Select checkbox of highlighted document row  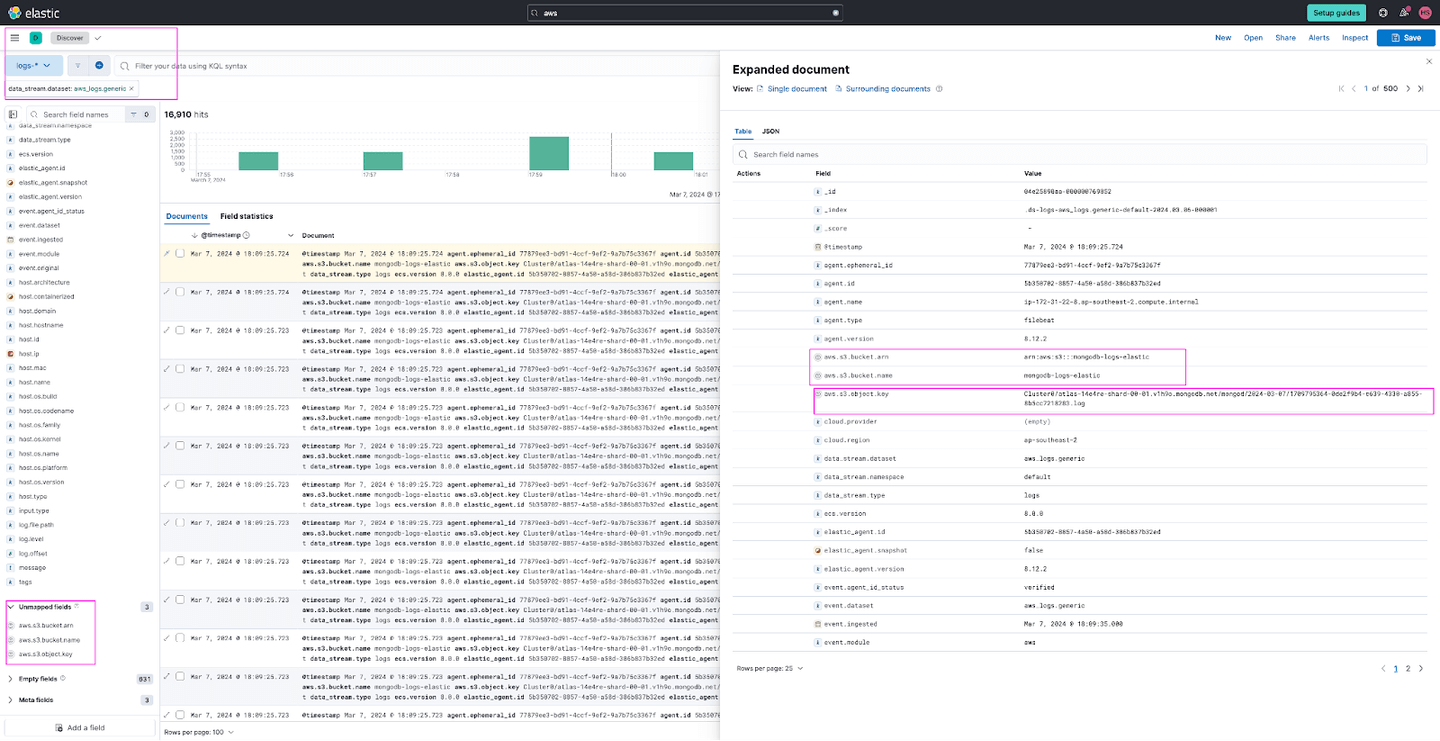pos(181,253)
